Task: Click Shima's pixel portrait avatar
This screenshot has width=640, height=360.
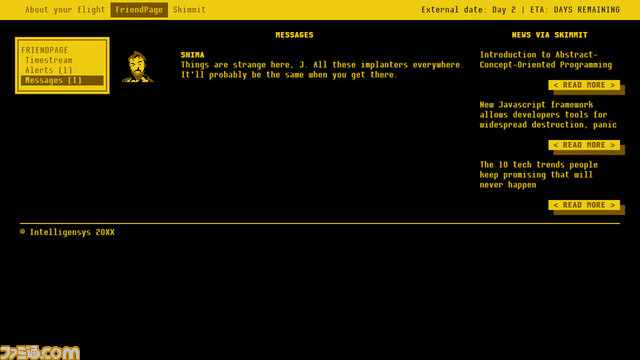Action: tap(138, 67)
